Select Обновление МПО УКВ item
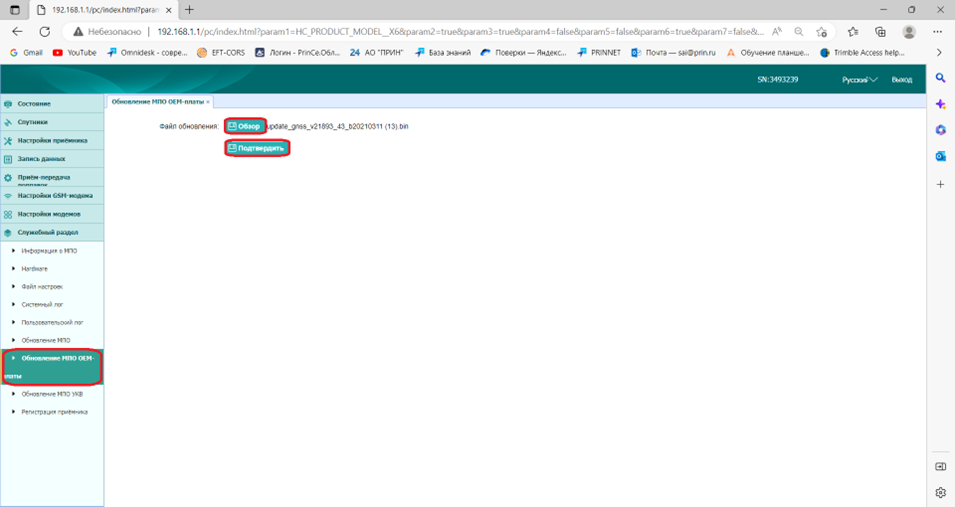This screenshot has width=955, height=507. [52, 394]
